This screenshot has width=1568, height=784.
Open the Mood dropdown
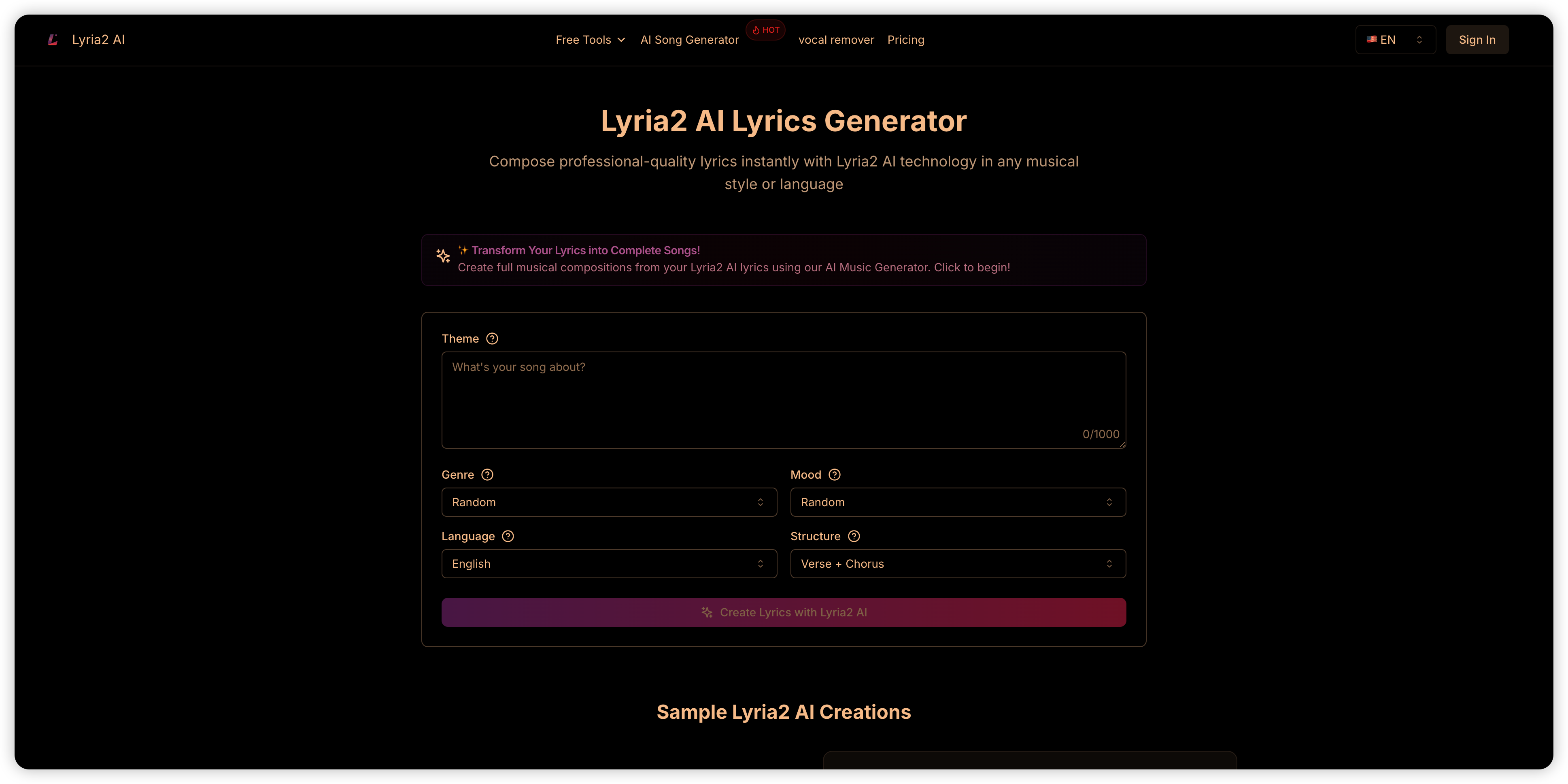pos(958,502)
